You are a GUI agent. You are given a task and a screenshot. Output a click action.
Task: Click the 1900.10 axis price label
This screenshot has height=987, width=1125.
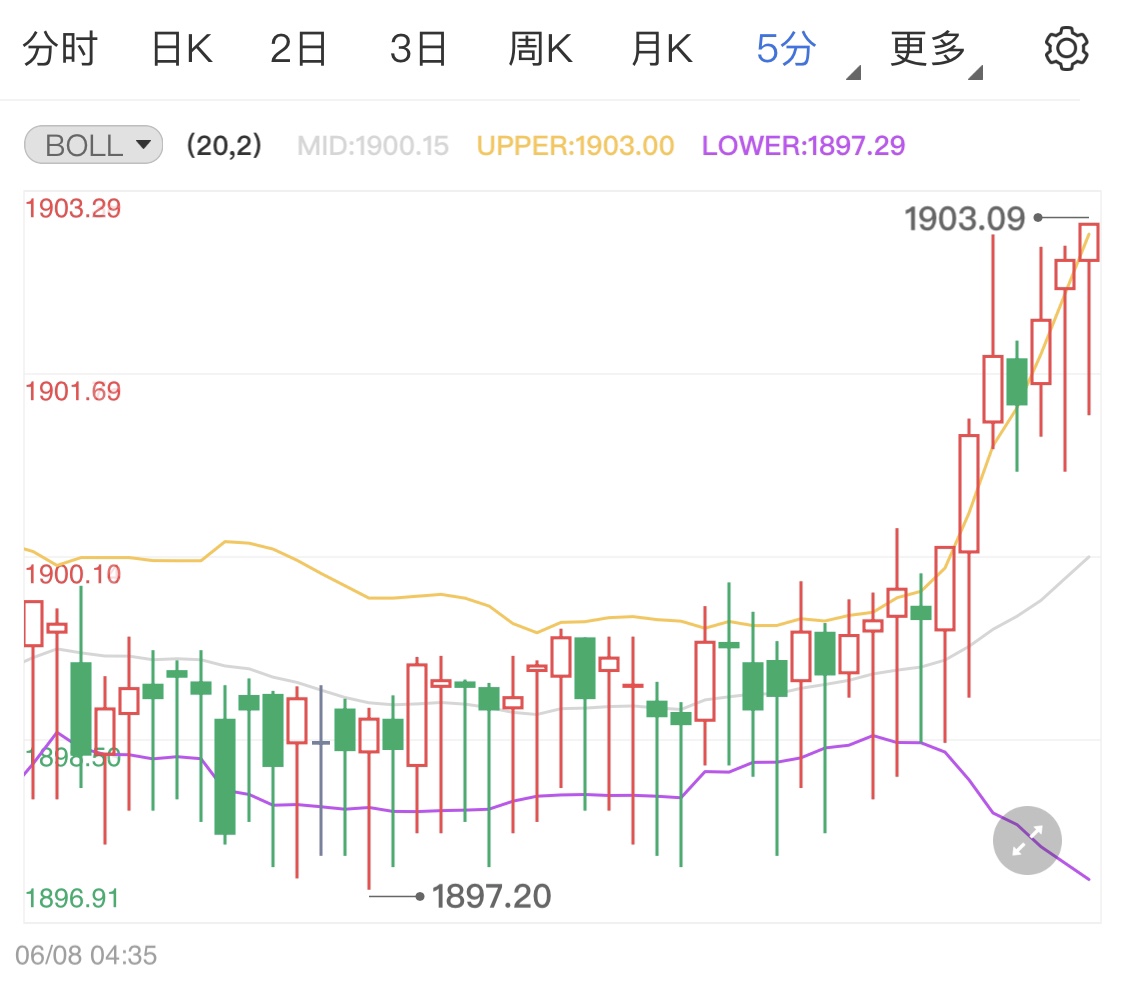coord(72,575)
